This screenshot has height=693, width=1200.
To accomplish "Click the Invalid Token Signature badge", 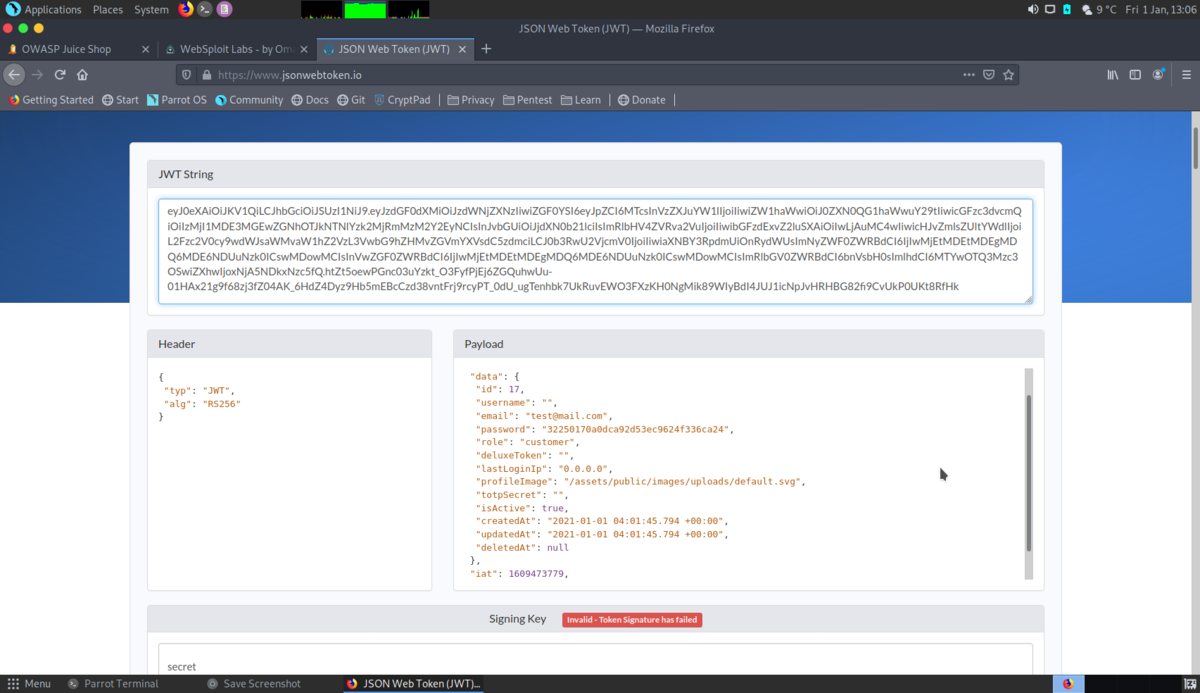I will 632,620.
